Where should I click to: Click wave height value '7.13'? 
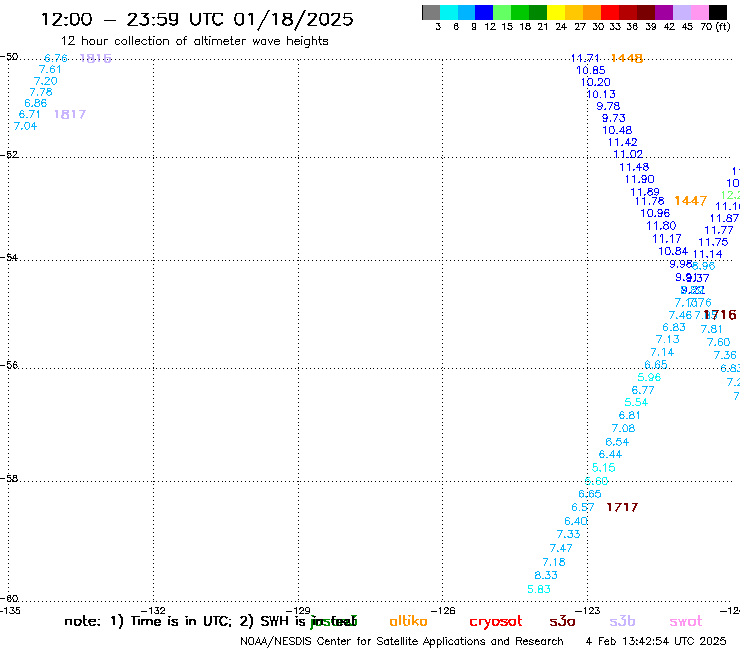(668, 339)
